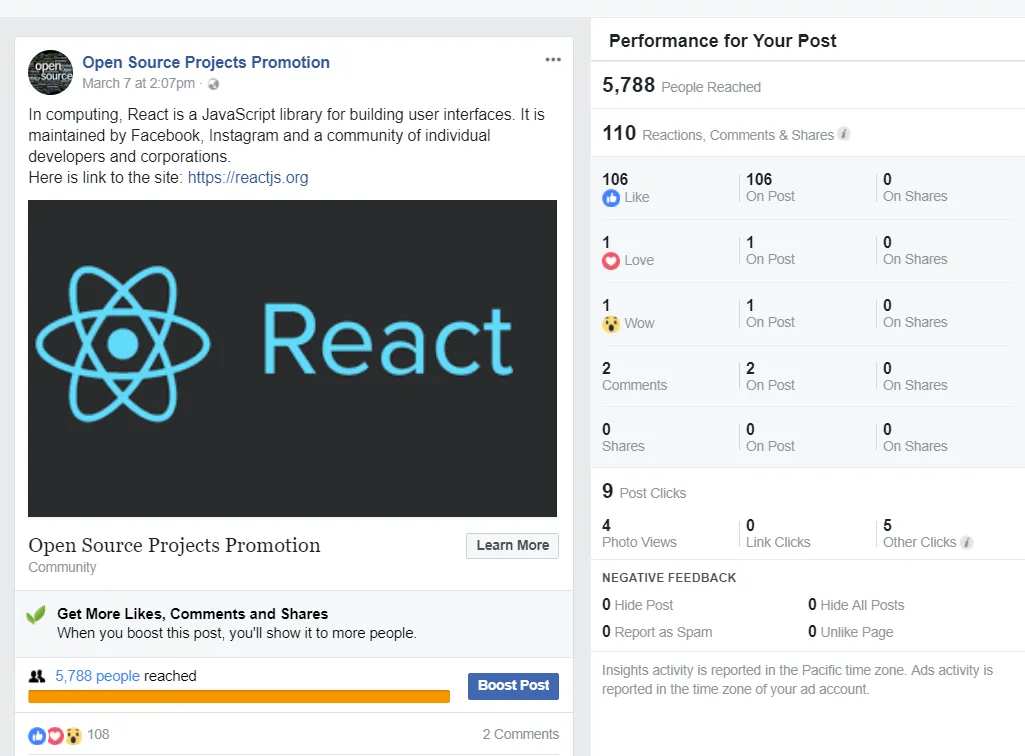Open the React logo post image

coord(292,358)
